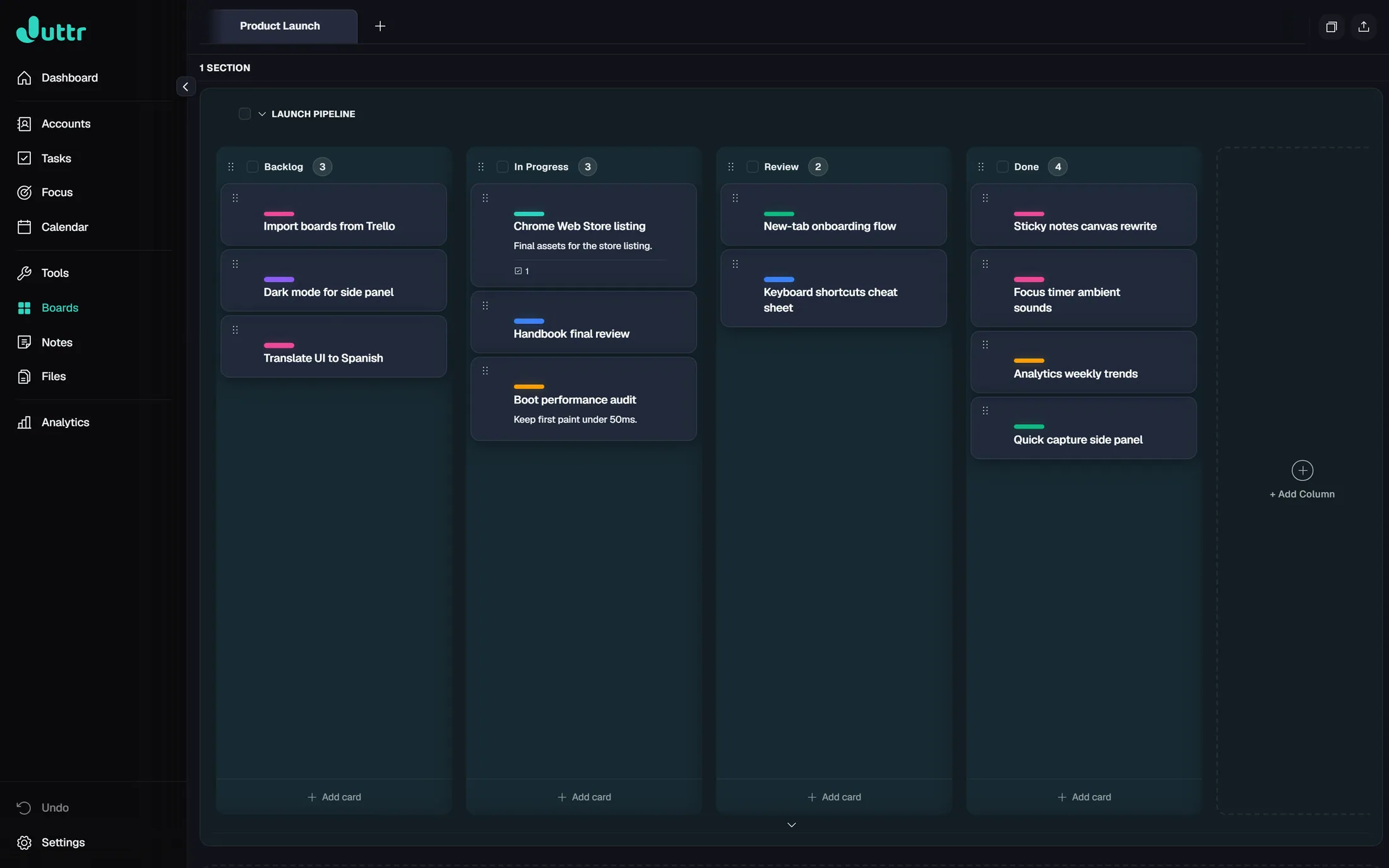The height and width of the screenshot is (868, 1389).
Task: Click the In Progress count badge 3
Action: [587, 167]
